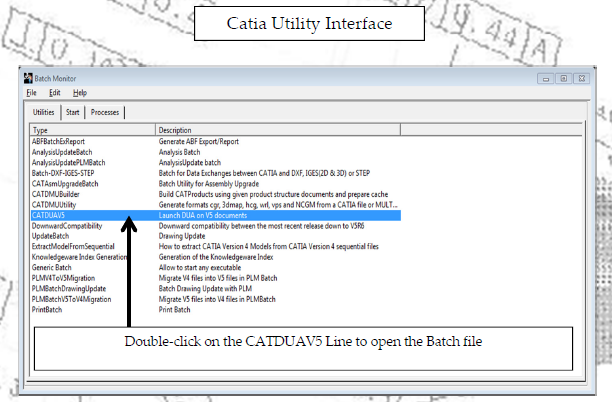This screenshot has height=402, width=612.
Task: Select the AnalysisUpdateBatch utility
Action: [x=215, y=152]
